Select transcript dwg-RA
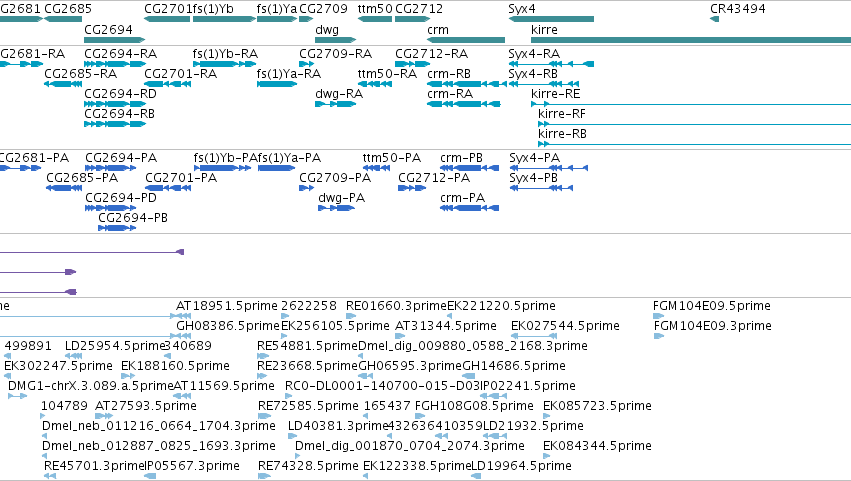 [x=339, y=94]
